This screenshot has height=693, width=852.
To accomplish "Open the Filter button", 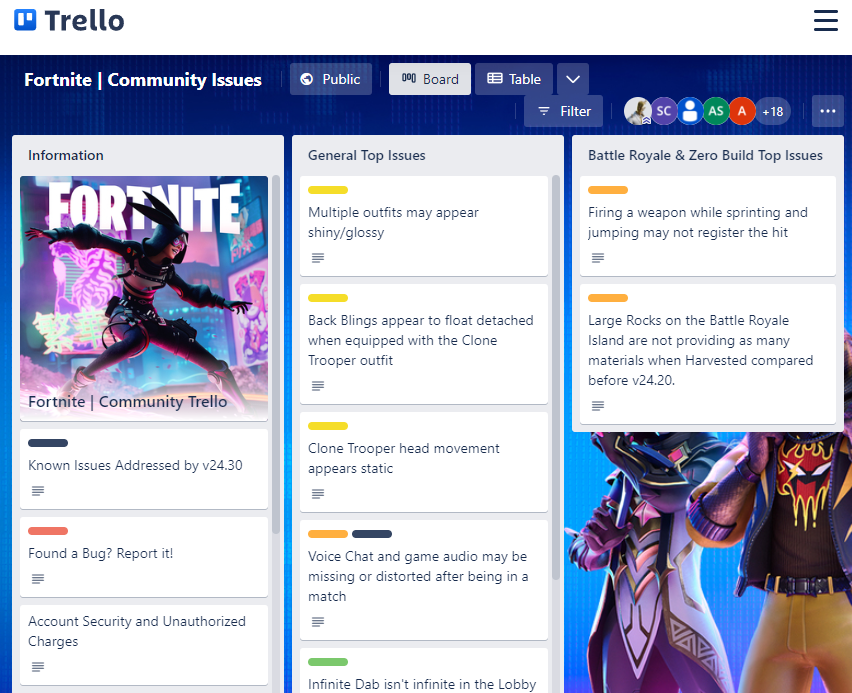I will (x=563, y=111).
